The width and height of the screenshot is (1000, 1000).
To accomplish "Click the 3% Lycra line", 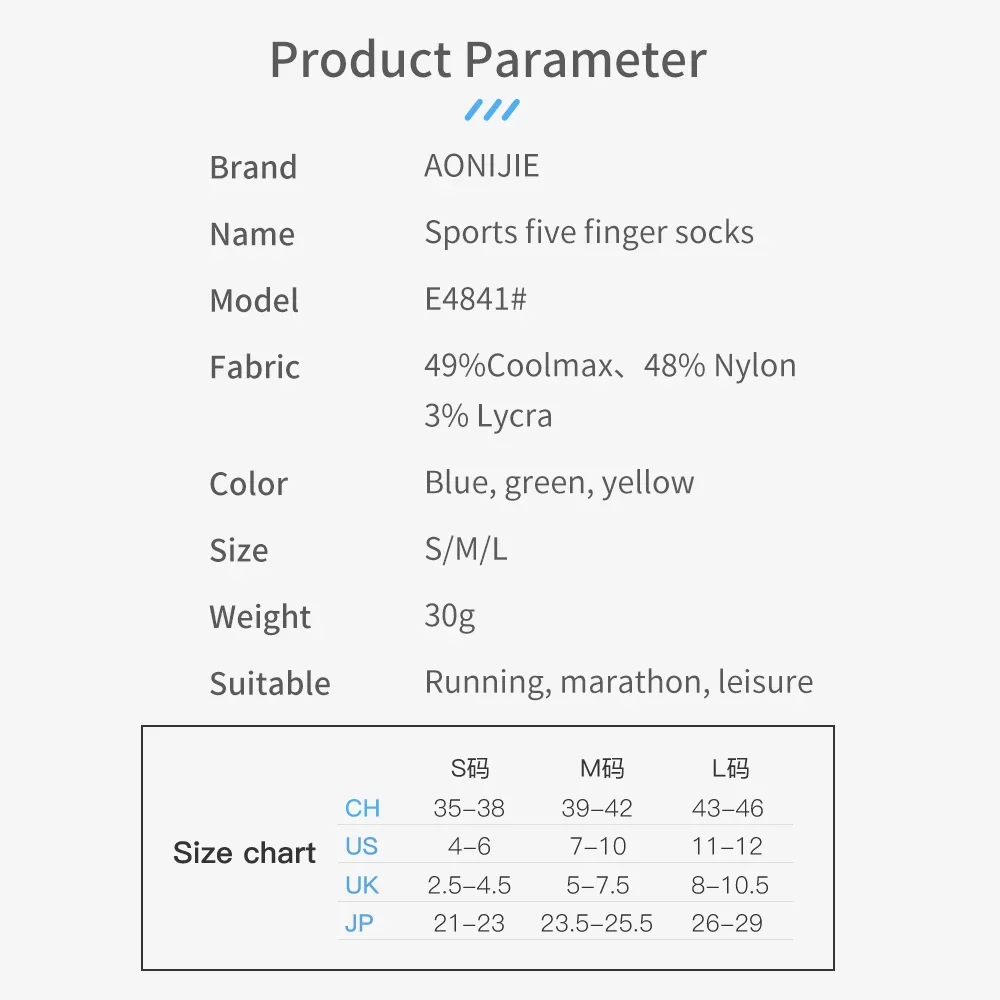I will (489, 416).
